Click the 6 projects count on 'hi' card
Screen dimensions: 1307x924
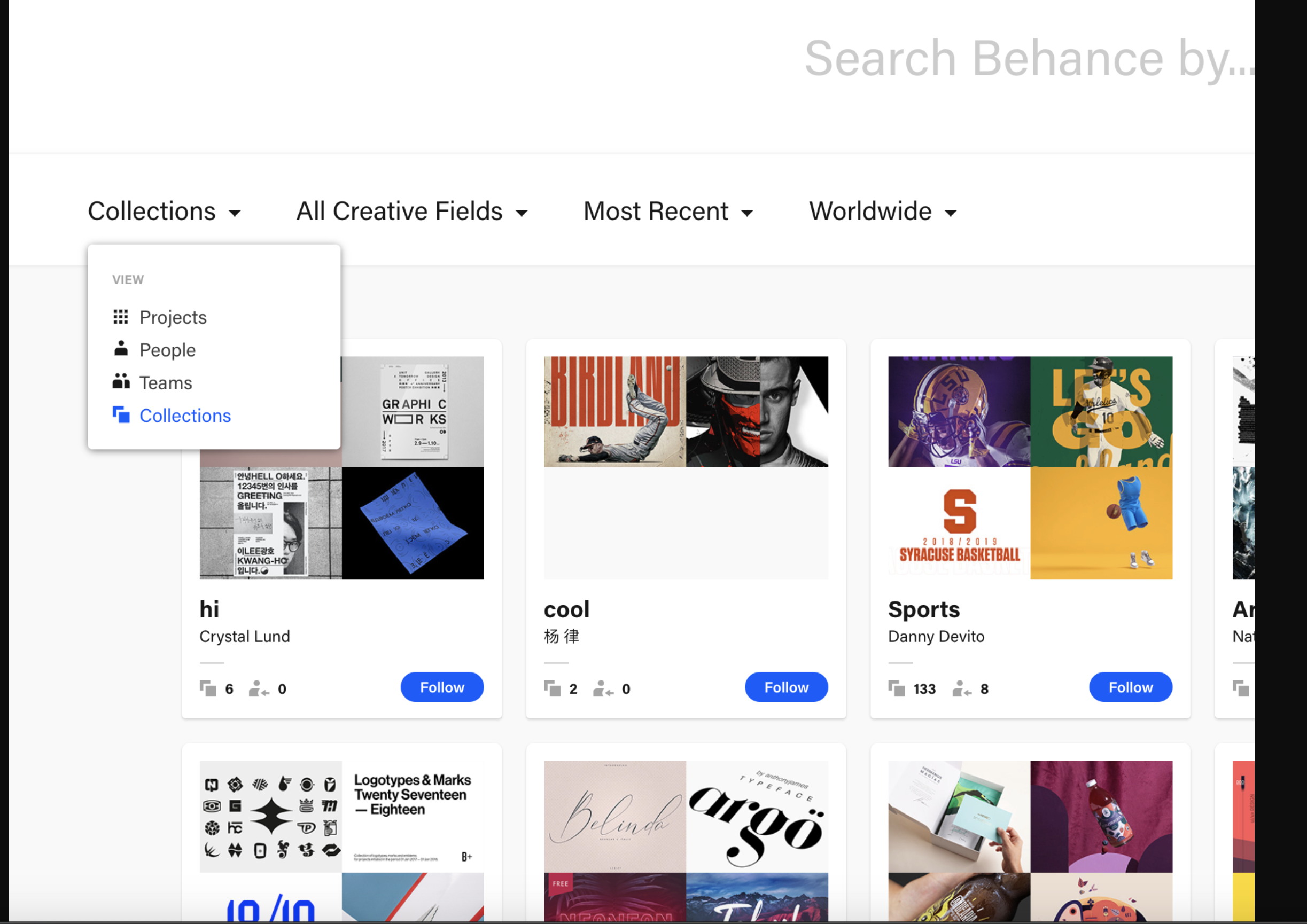coord(229,689)
